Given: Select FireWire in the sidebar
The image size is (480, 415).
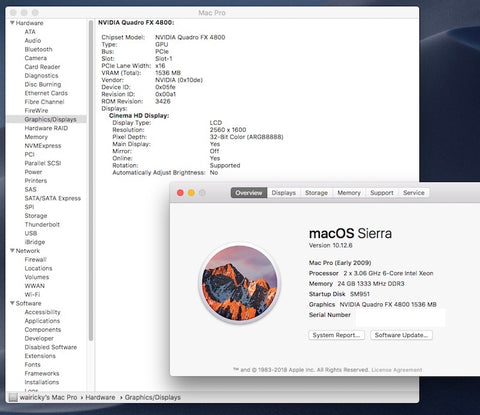Looking at the screenshot, I should point(36,110).
